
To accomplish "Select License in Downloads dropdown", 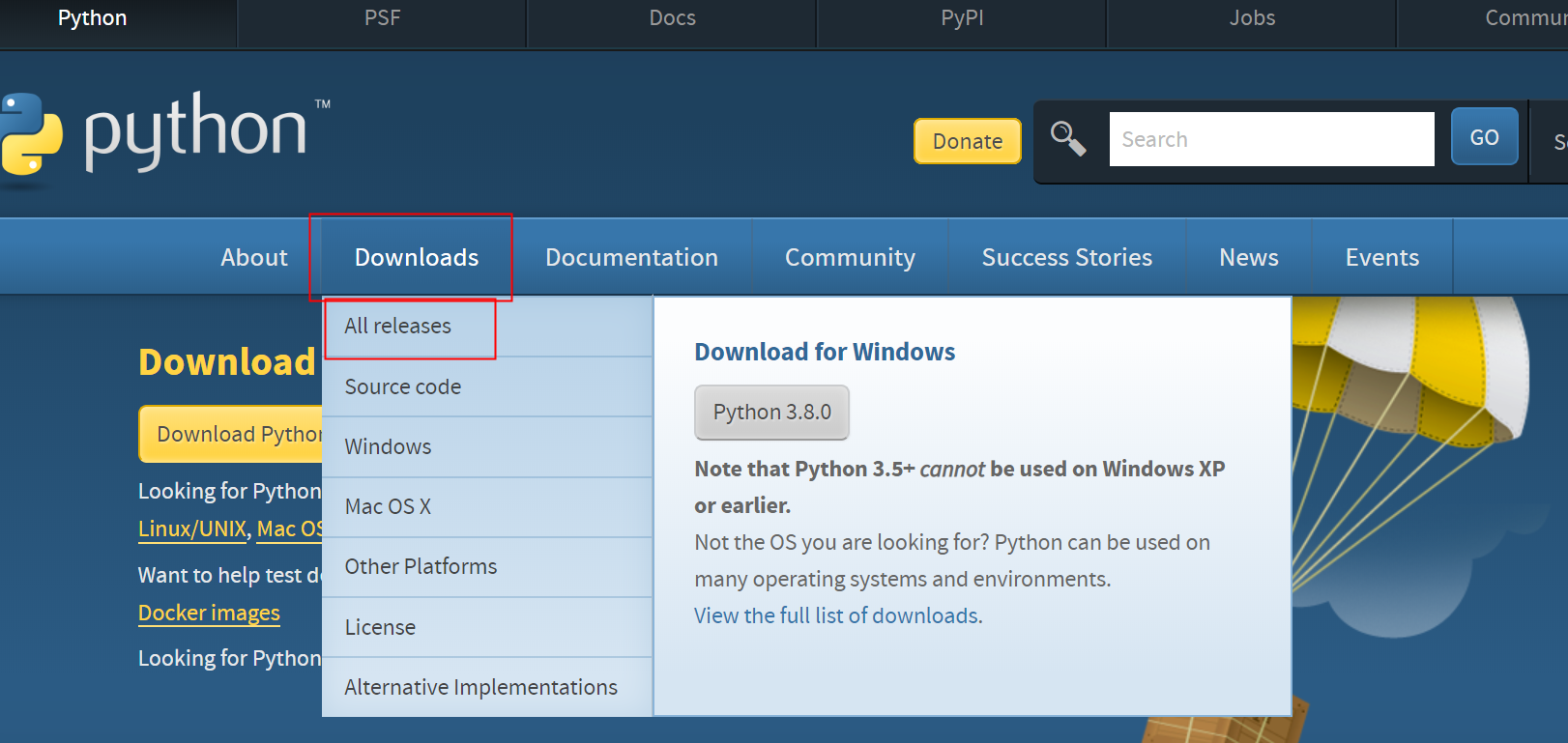I will (487, 627).
